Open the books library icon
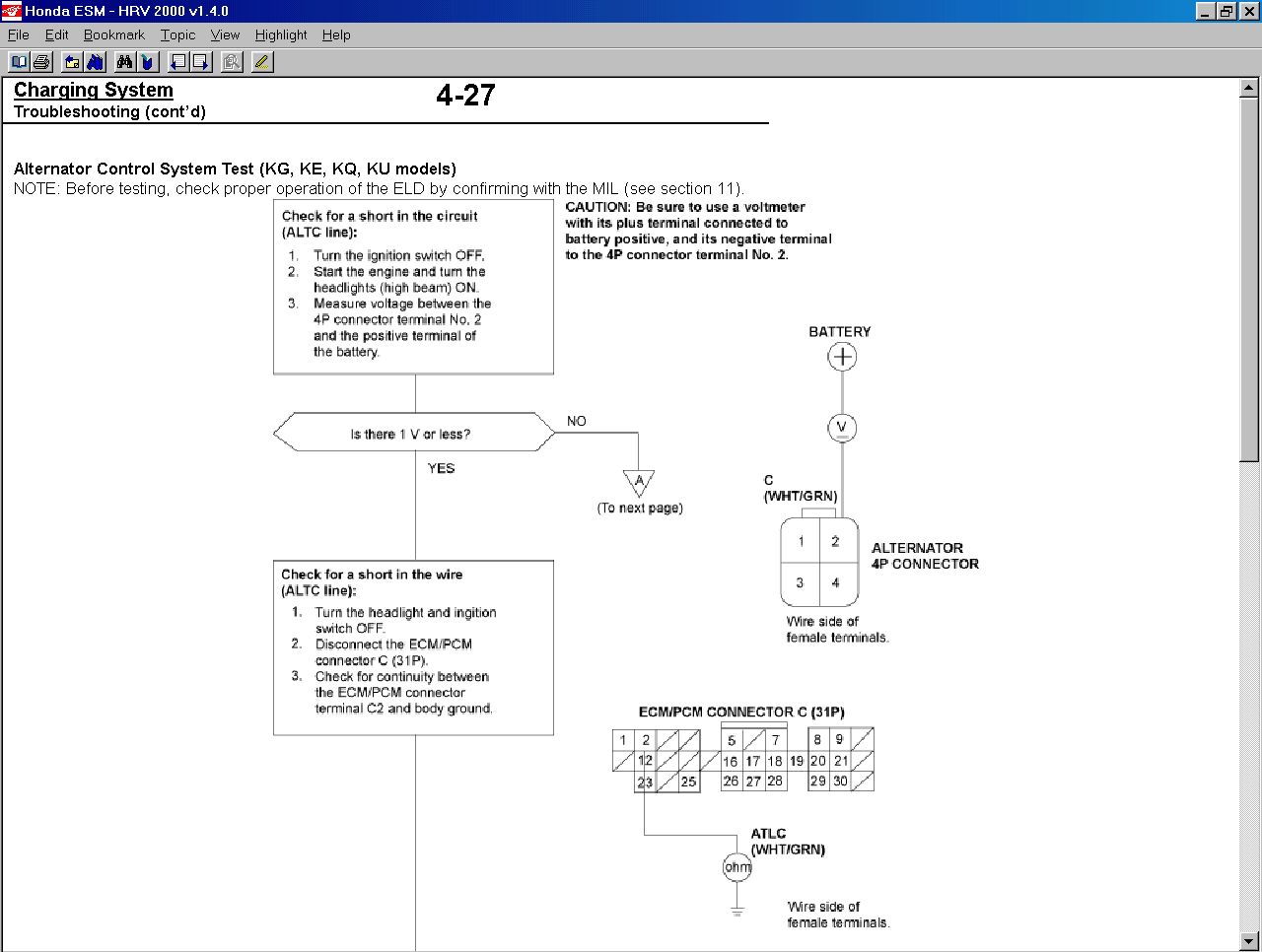The width and height of the screenshot is (1262, 952). (96, 62)
